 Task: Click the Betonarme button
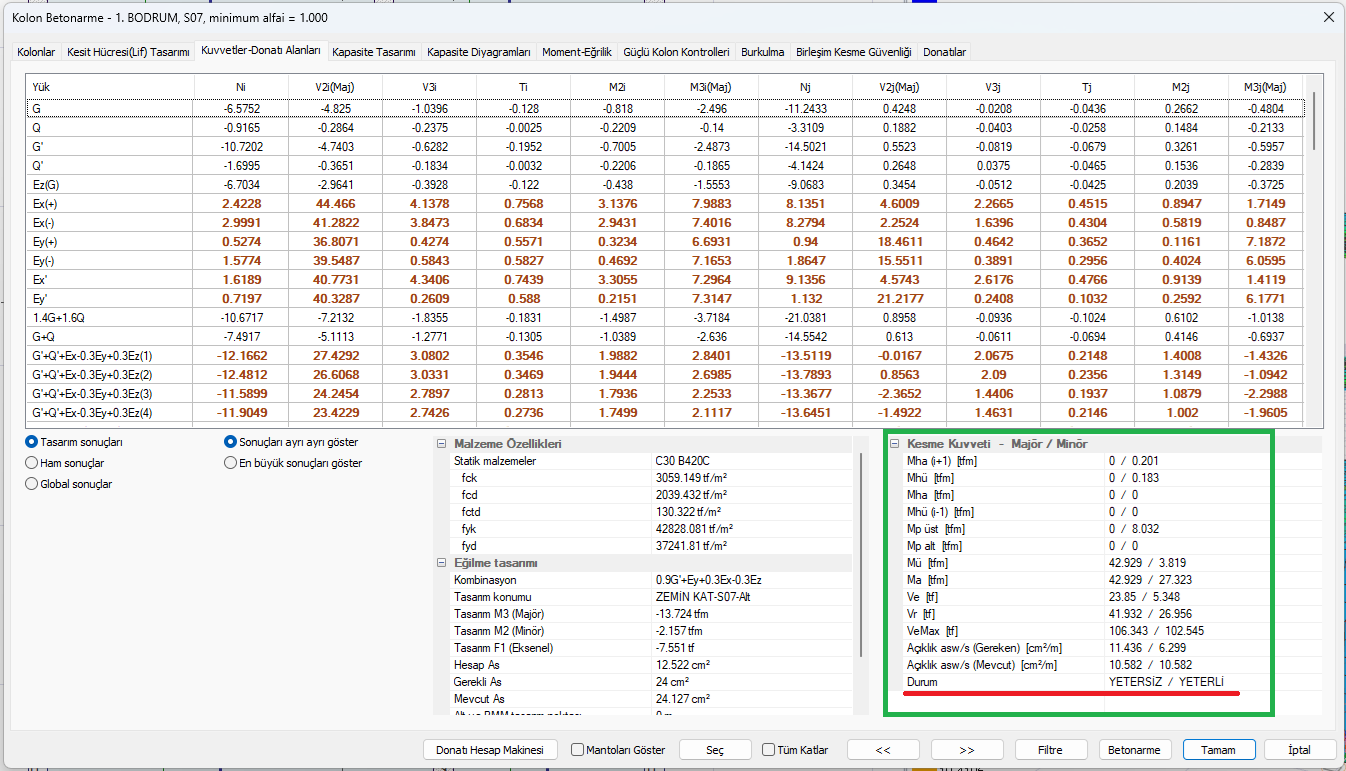pos(1135,750)
